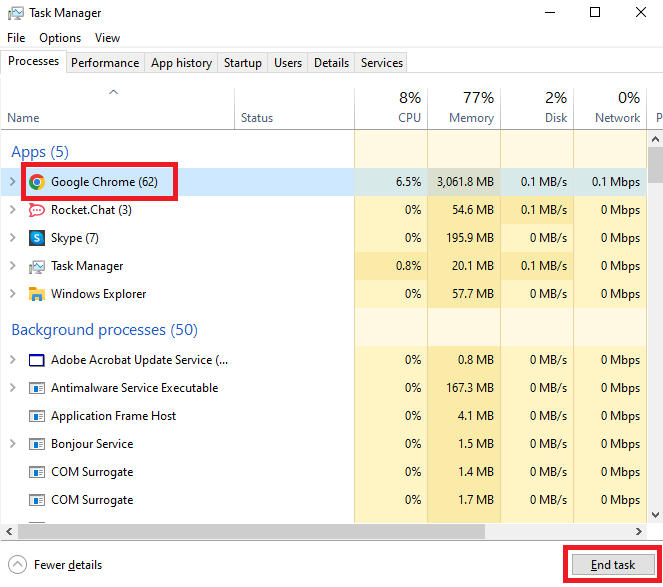Click the horizontal scrollbar right arrow

[638, 531]
